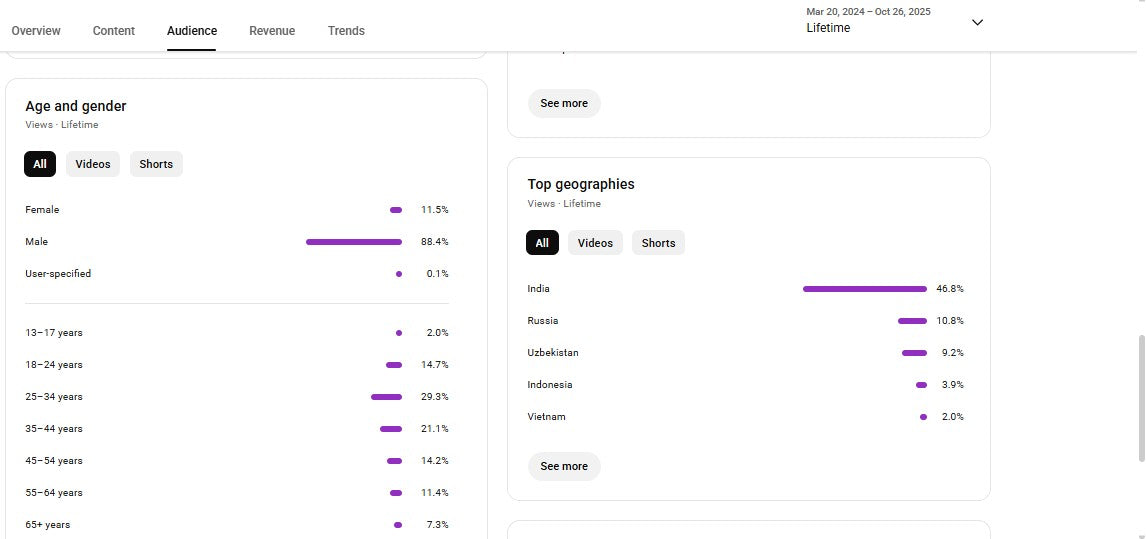Filter Age and gender by Videos
This screenshot has height=539, width=1146.
(x=93, y=164)
